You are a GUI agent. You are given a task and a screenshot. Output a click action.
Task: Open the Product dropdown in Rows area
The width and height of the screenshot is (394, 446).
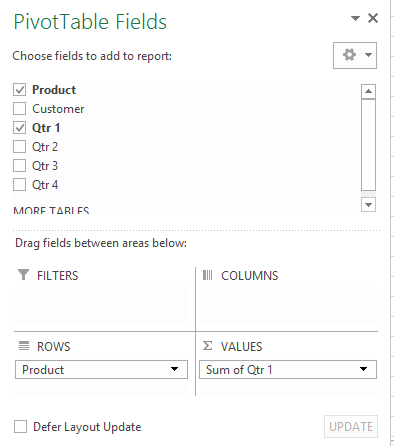tap(174, 369)
